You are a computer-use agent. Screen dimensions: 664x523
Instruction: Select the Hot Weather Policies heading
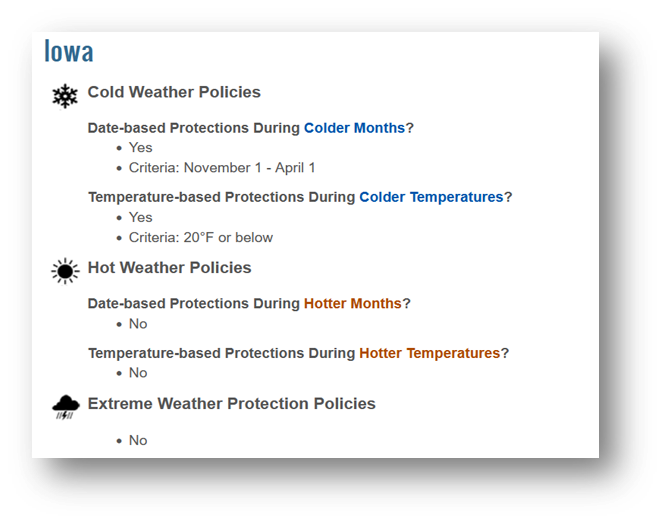point(169,268)
